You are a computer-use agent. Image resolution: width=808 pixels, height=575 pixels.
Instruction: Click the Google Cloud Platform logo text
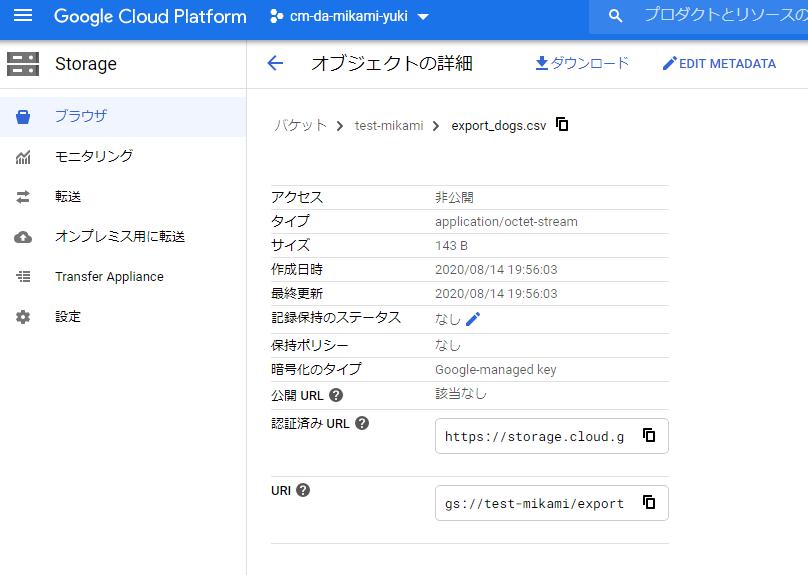click(150, 16)
